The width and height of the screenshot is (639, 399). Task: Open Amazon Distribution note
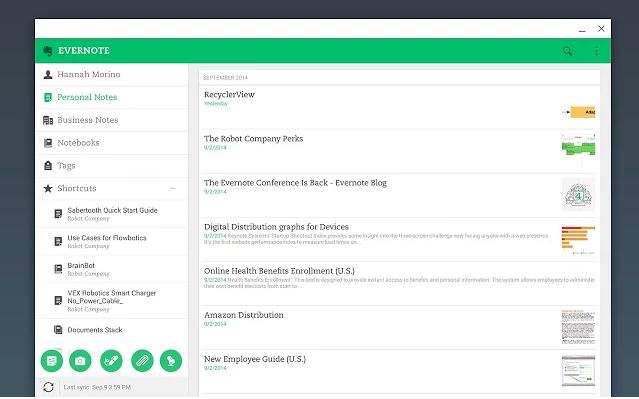(399, 327)
